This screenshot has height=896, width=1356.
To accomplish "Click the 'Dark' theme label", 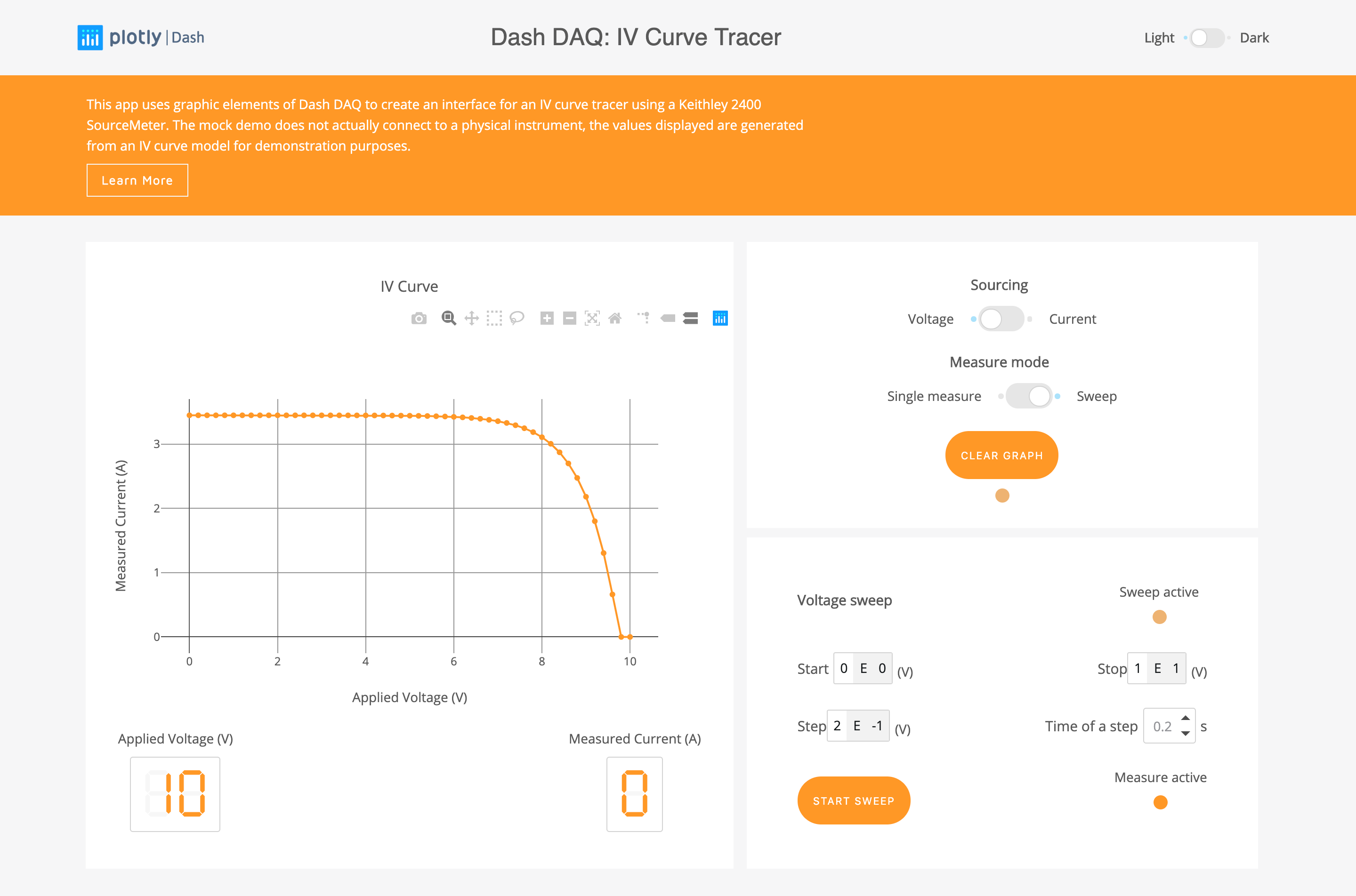I will tap(1254, 38).
